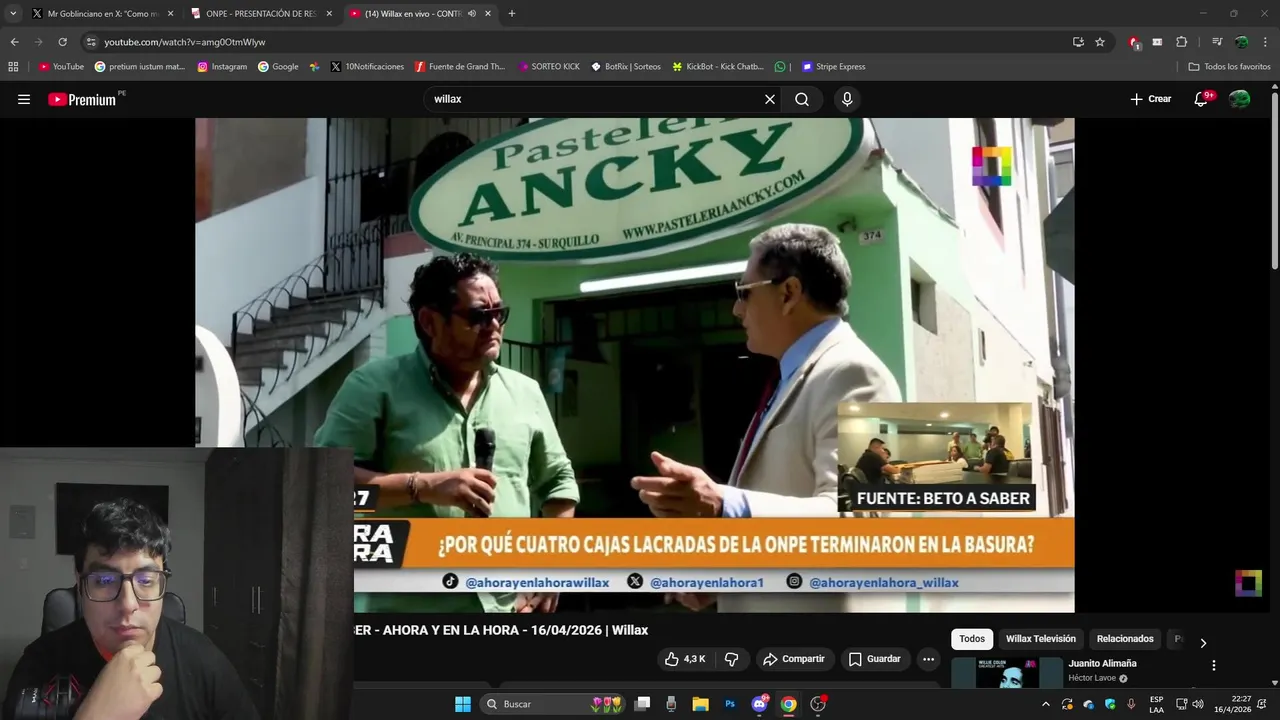Click the magnifier search button
Viewport: 1280px width, 720px height.
point(802,99)
